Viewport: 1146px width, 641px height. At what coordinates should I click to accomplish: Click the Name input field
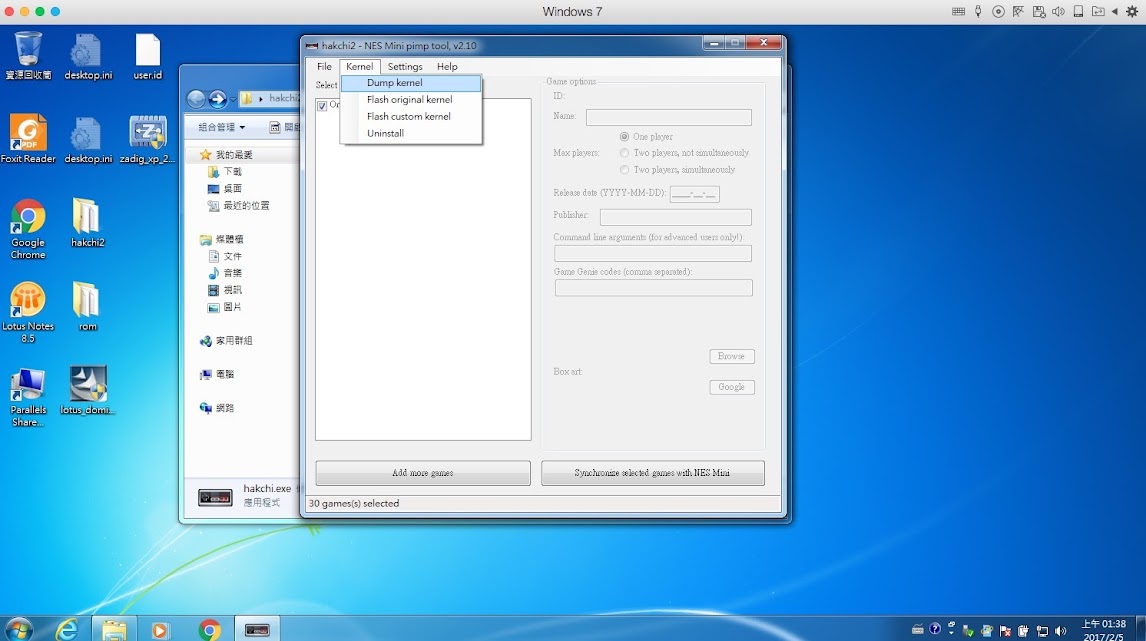click(x=669, y=117)
